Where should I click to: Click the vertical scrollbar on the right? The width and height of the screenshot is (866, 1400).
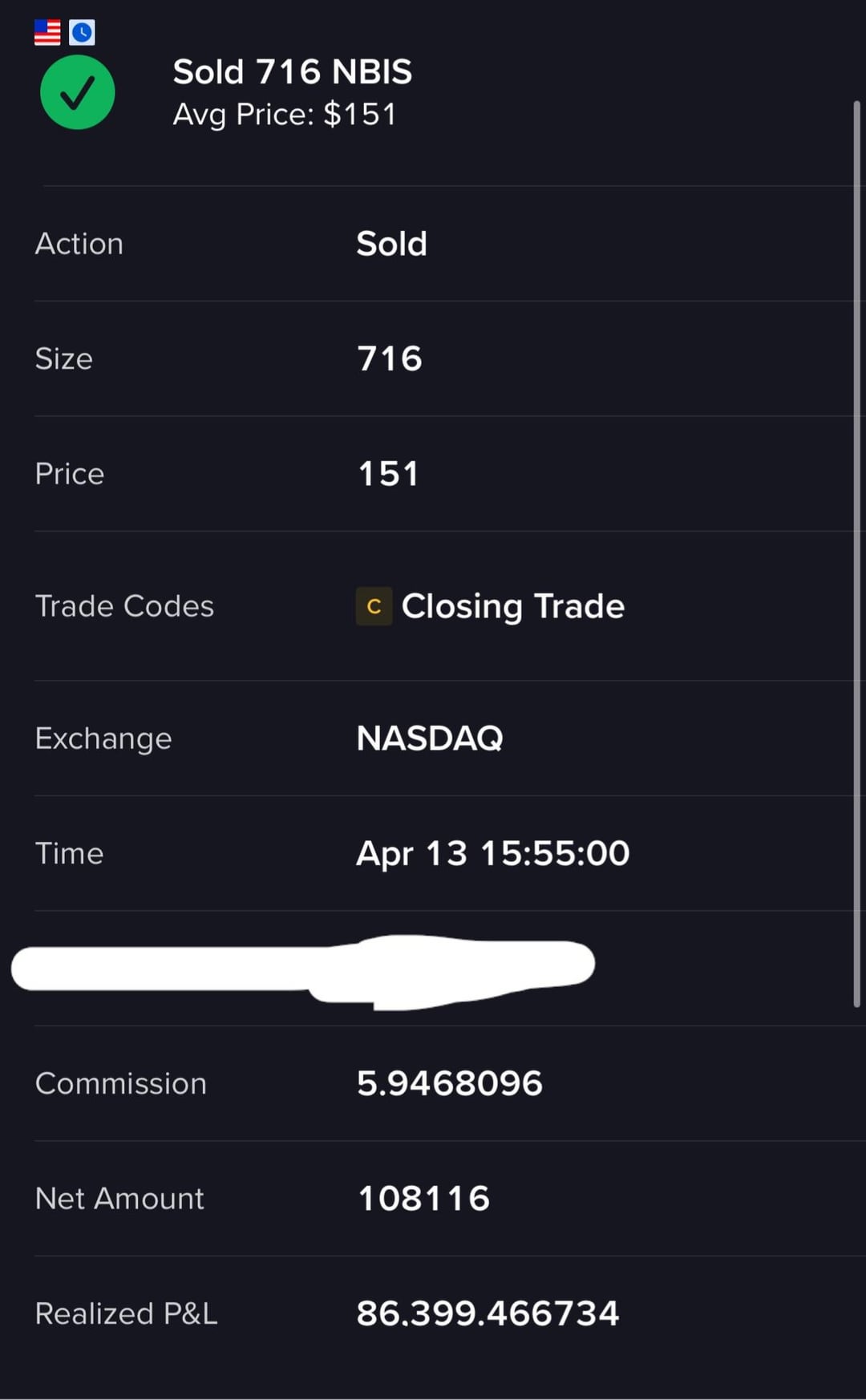(x=856, y=553)
